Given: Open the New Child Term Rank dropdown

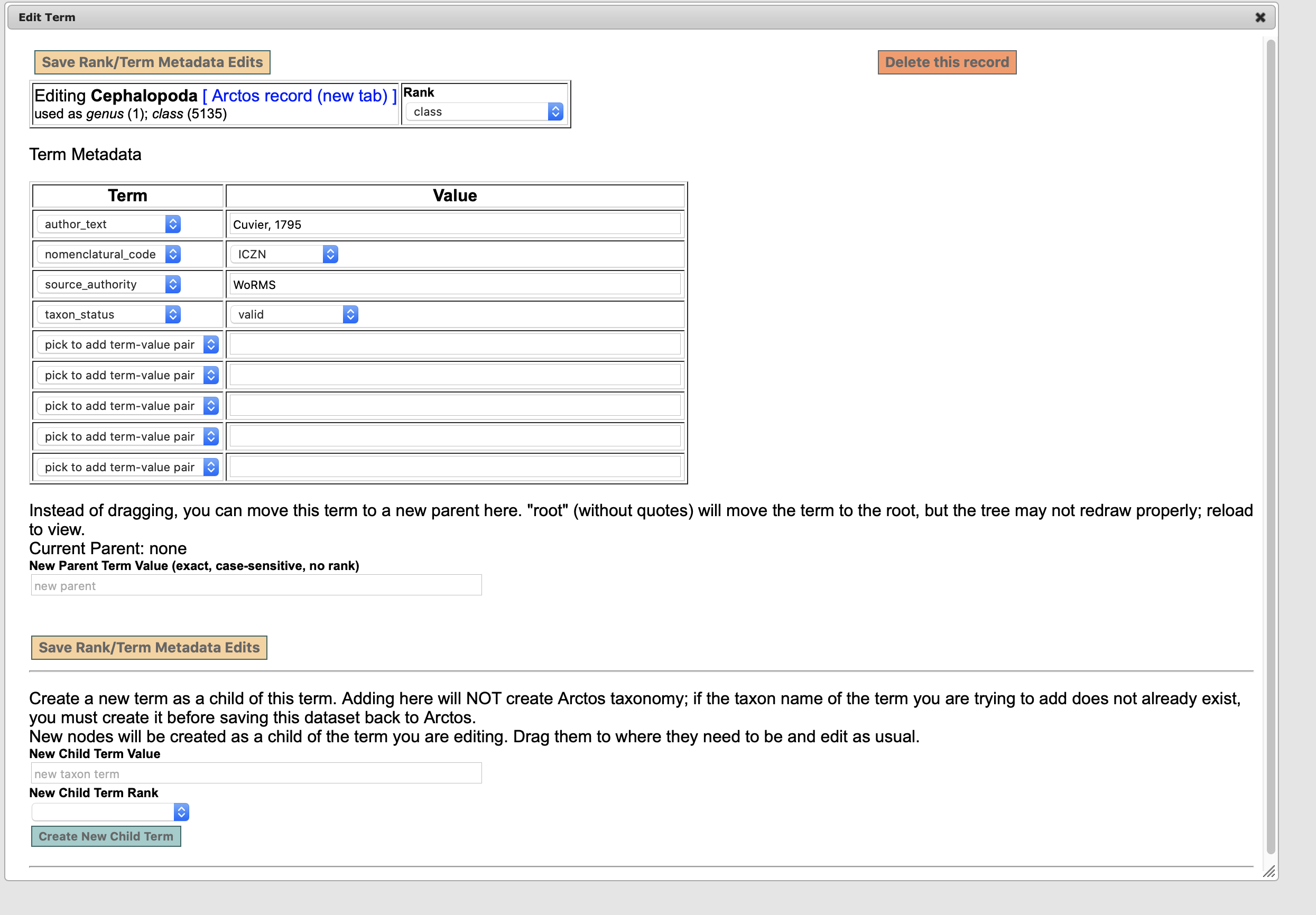Looking at the screenshot, I should point(110,812).
